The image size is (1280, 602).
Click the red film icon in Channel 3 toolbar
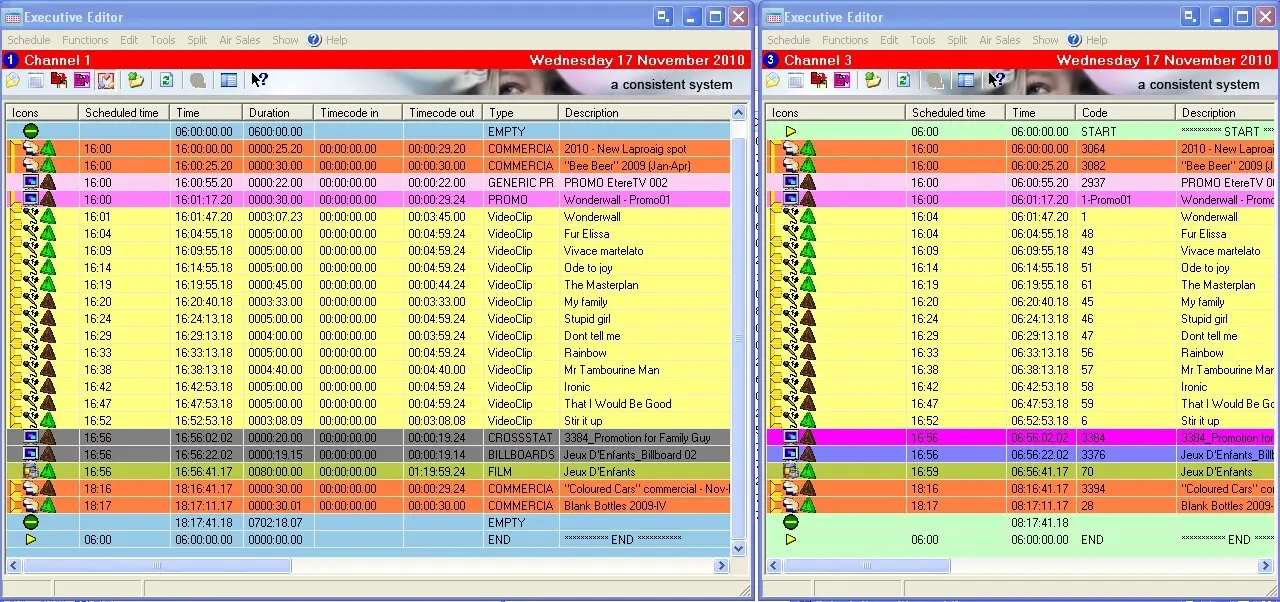coord(819,81)
